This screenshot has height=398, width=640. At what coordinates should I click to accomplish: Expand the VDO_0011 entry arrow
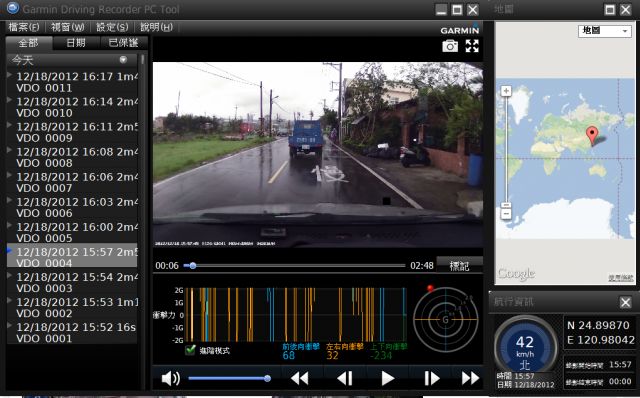[x=9, y=74]
